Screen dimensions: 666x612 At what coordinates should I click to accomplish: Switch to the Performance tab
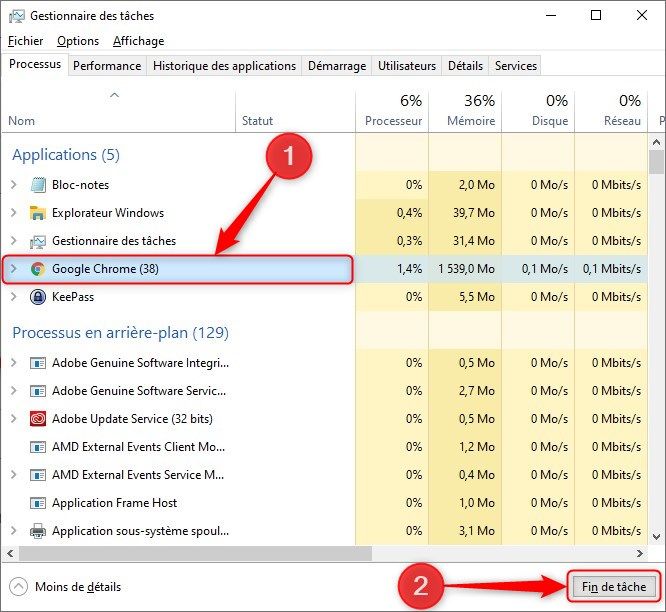pos(107,66)
